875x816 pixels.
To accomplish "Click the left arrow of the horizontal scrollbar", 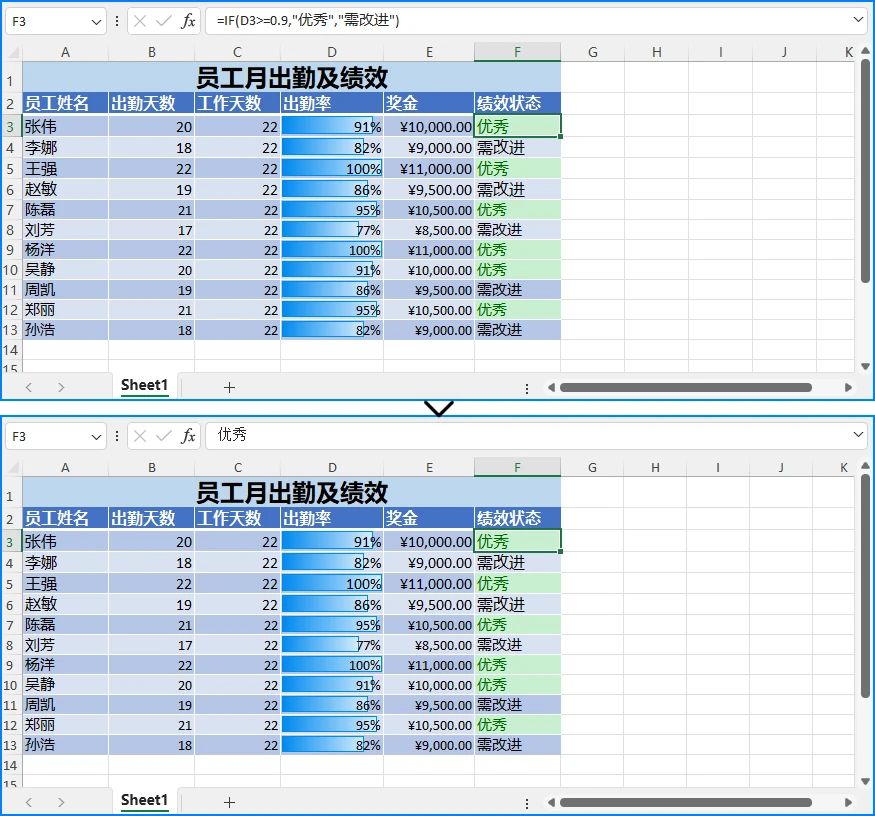I will [551, 387].
